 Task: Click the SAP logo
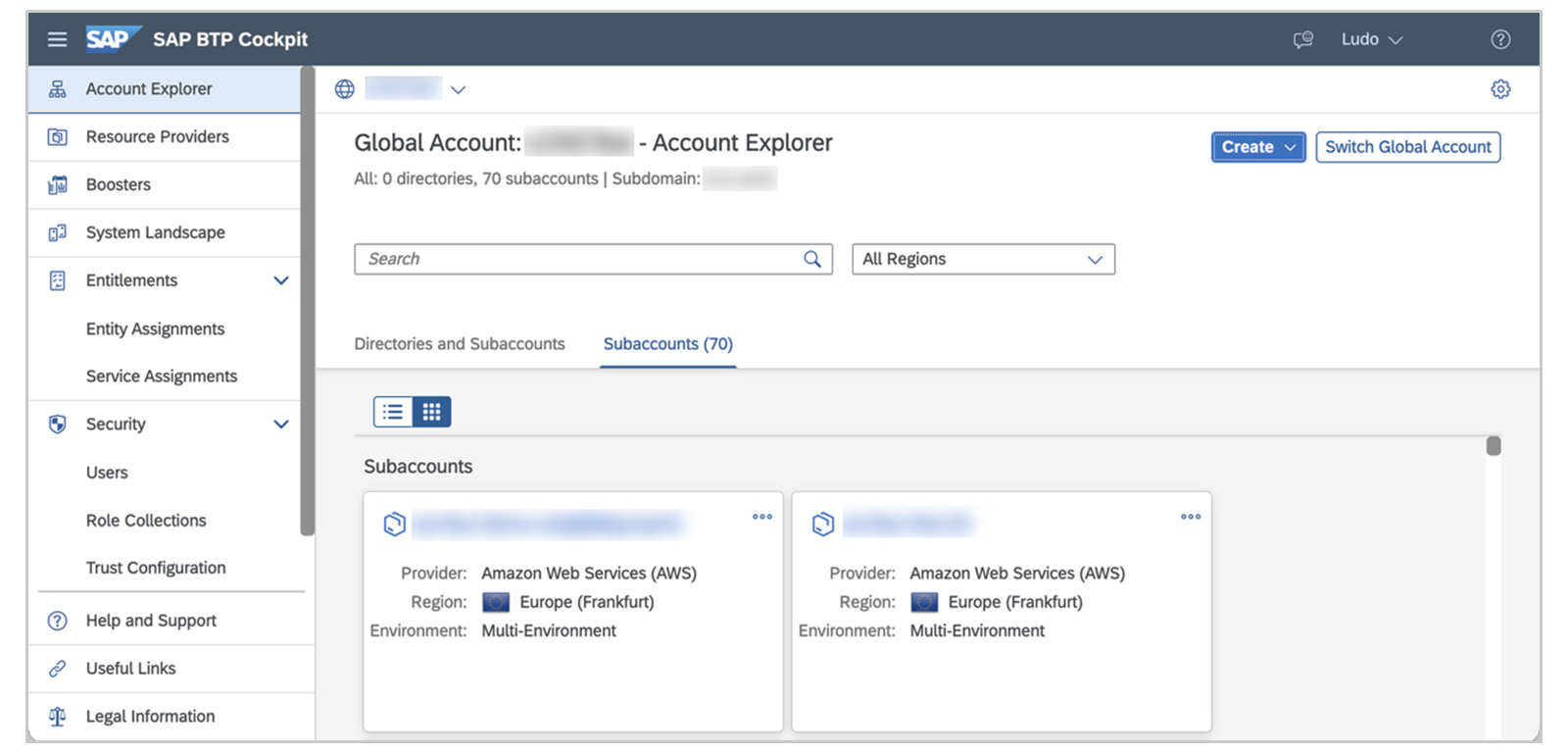(112, 39)
